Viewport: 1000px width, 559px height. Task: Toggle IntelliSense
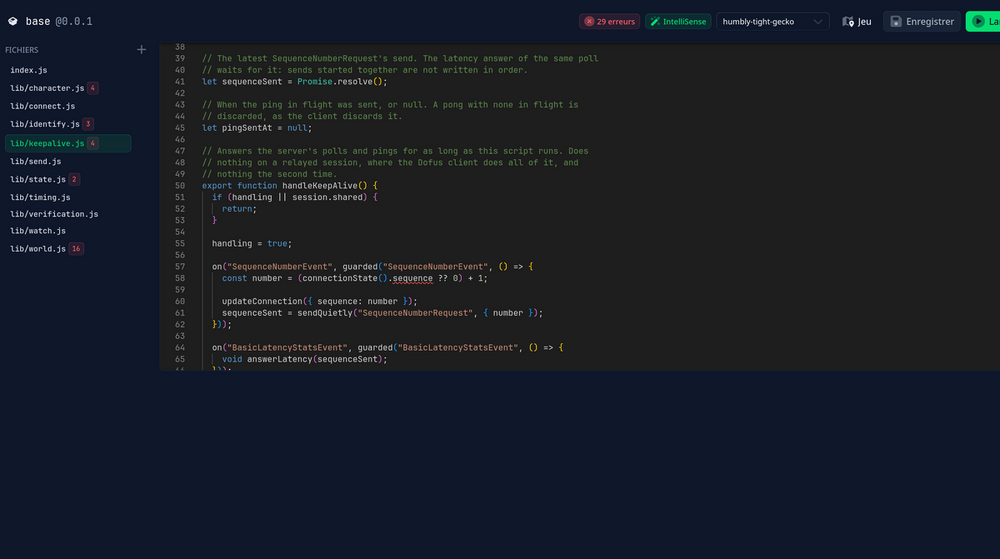(678, 21)
